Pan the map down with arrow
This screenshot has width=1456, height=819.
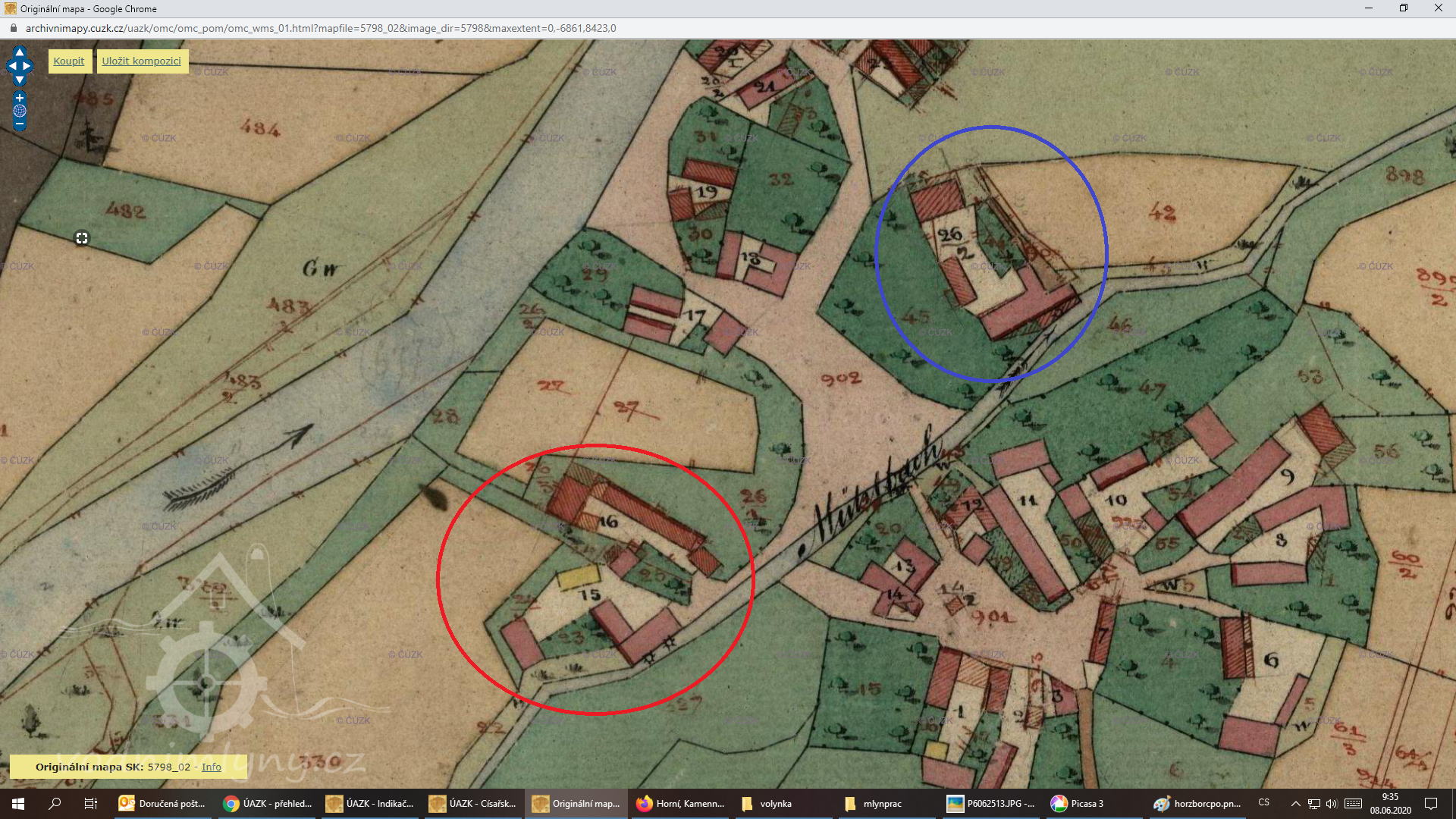coord(20,80)
